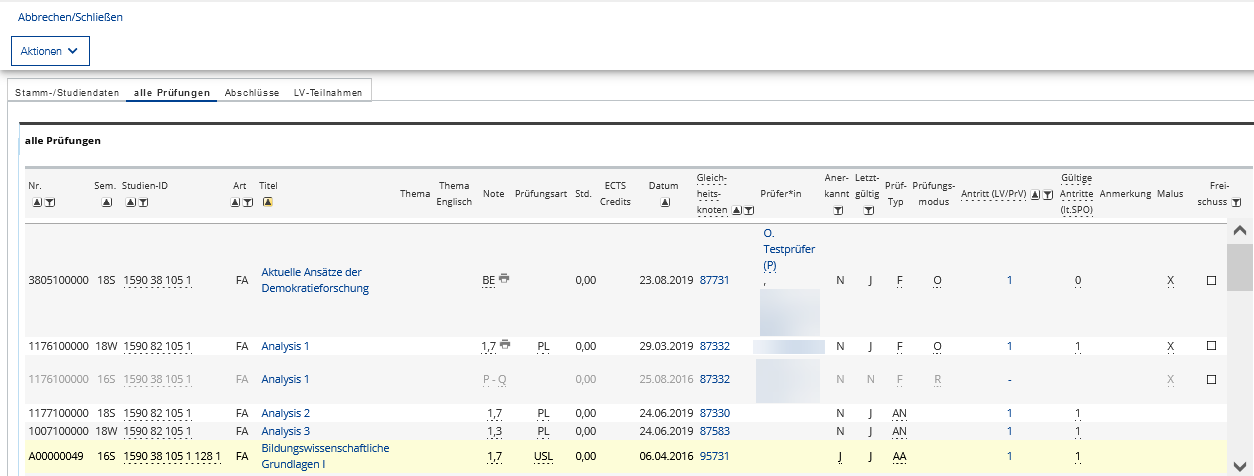Click Studien-ID 1590 38 105 1 128 1

pyautogui.click(x=173, y=456)
